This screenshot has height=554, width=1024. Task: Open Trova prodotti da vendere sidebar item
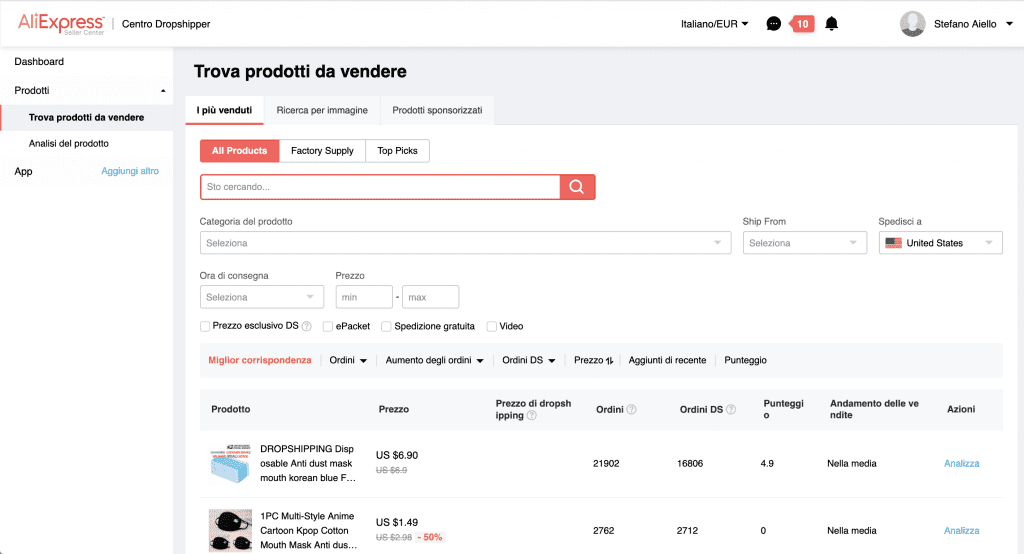pyautogui.click(x=86, y=118)
